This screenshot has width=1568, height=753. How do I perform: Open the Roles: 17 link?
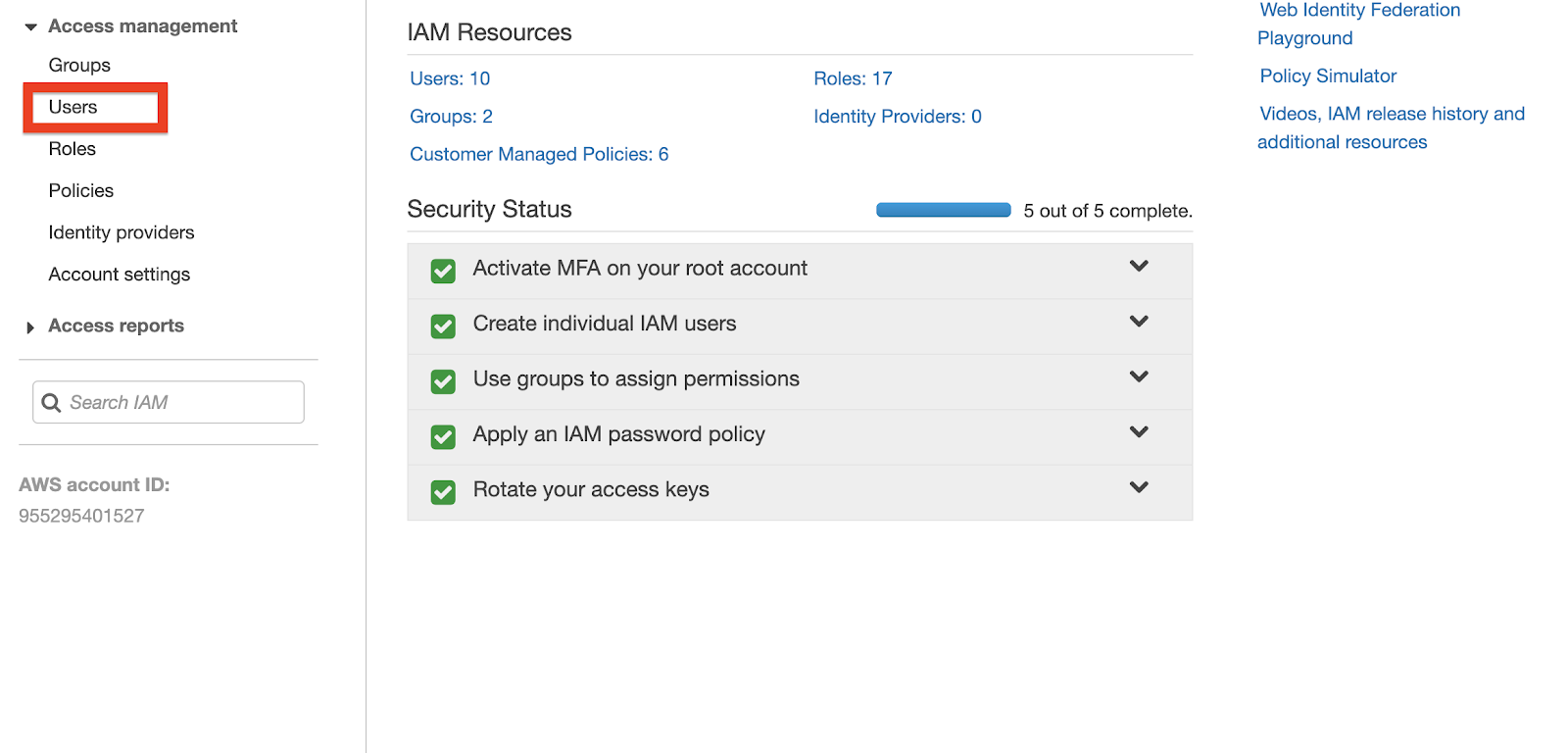pos(853,78)
